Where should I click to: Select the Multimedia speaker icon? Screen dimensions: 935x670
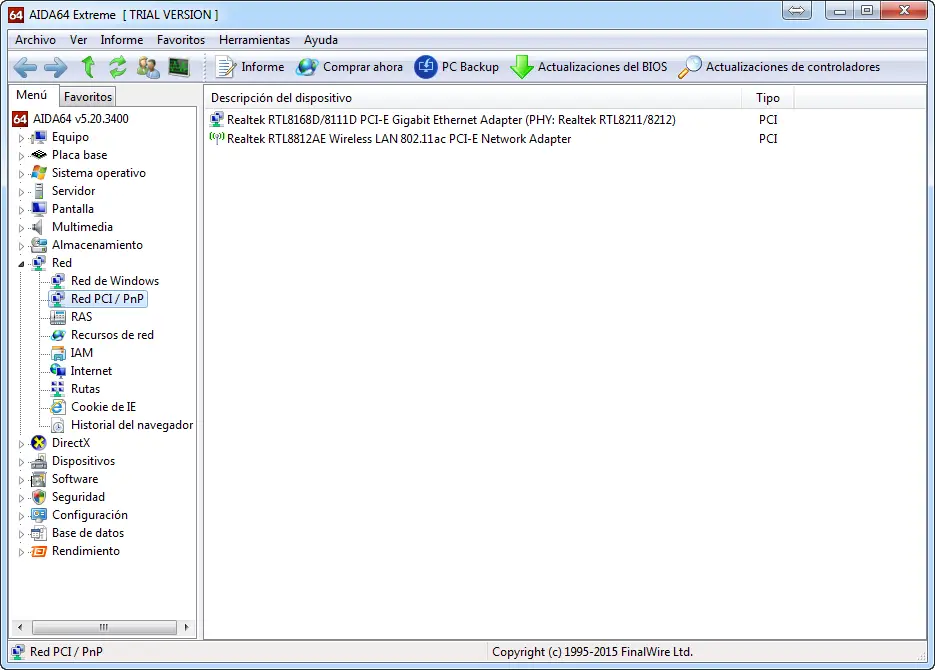point(38,227)
